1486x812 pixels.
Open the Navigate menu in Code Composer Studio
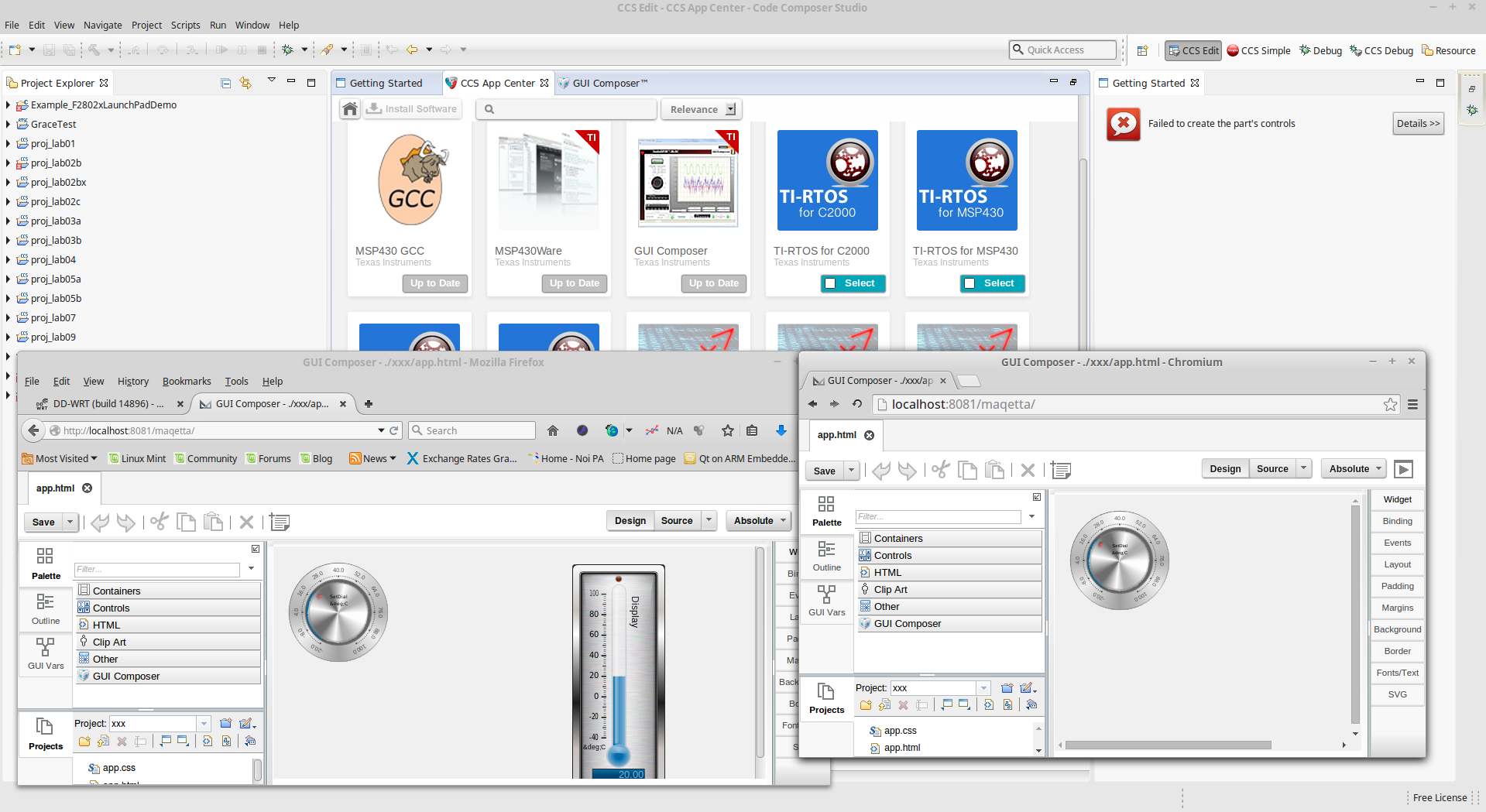point(102,25)
